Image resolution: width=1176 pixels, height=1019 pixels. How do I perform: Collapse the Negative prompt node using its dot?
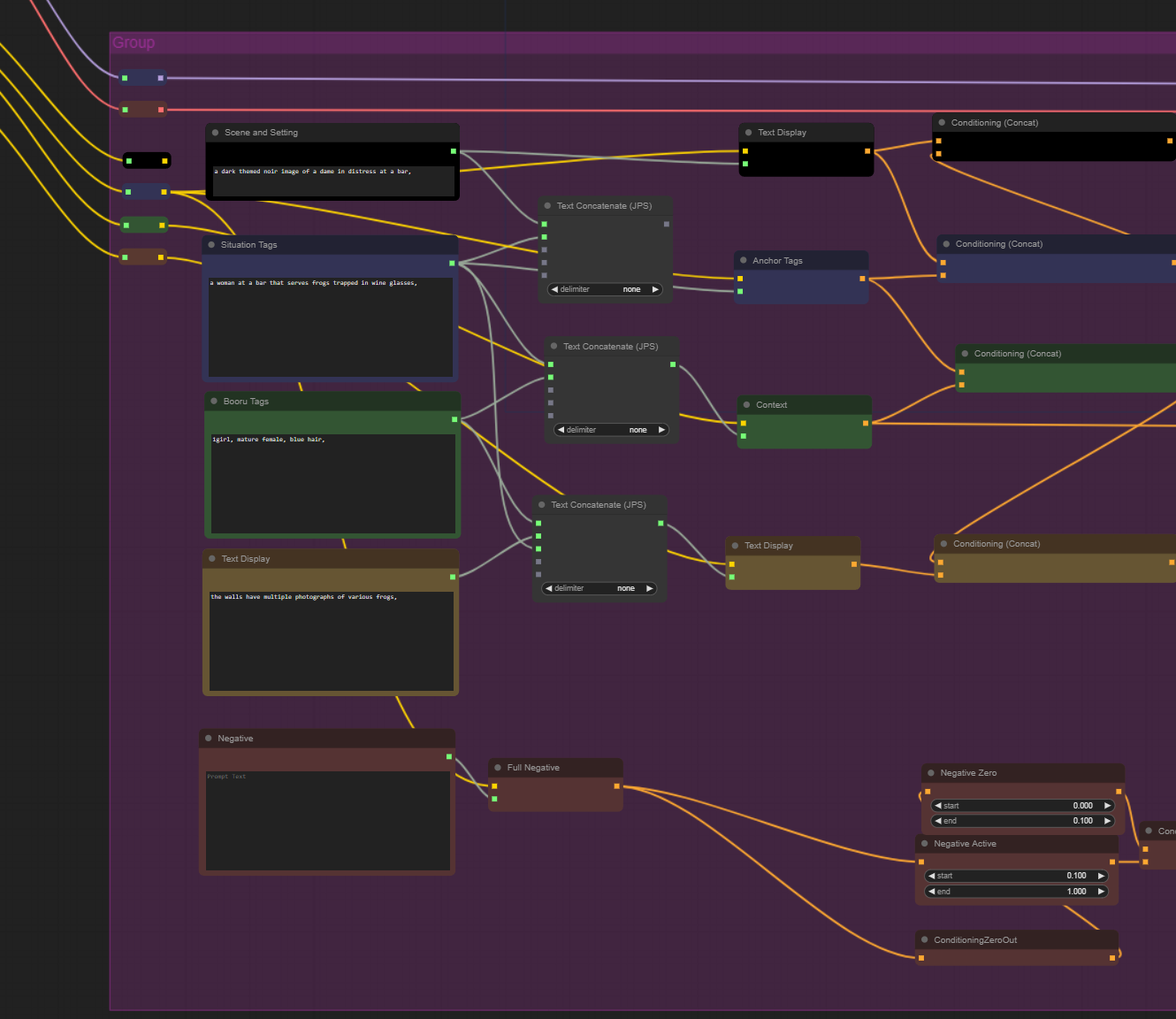pos(209,739)
